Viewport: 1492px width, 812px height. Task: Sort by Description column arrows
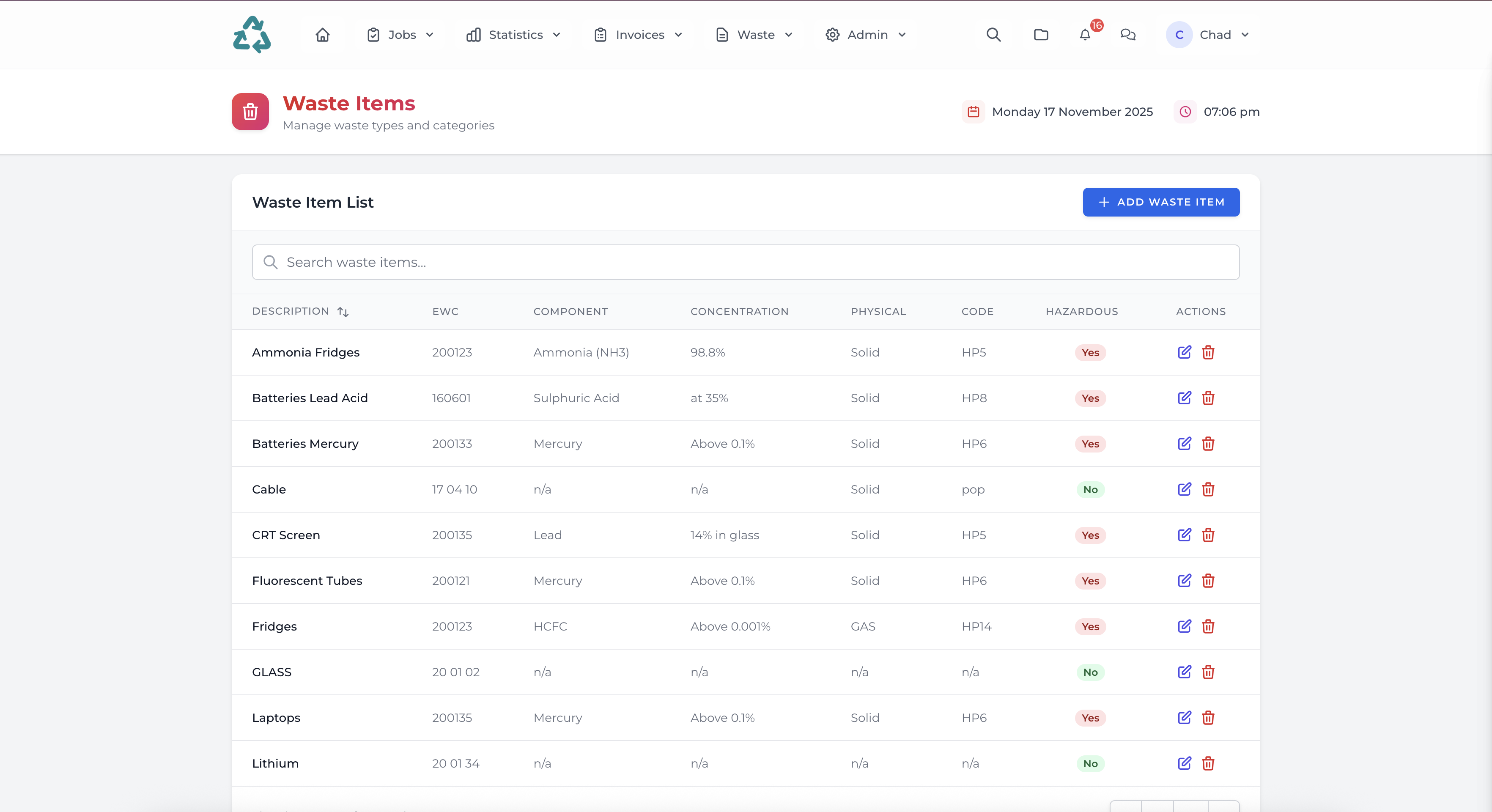(x=343, y=312)
